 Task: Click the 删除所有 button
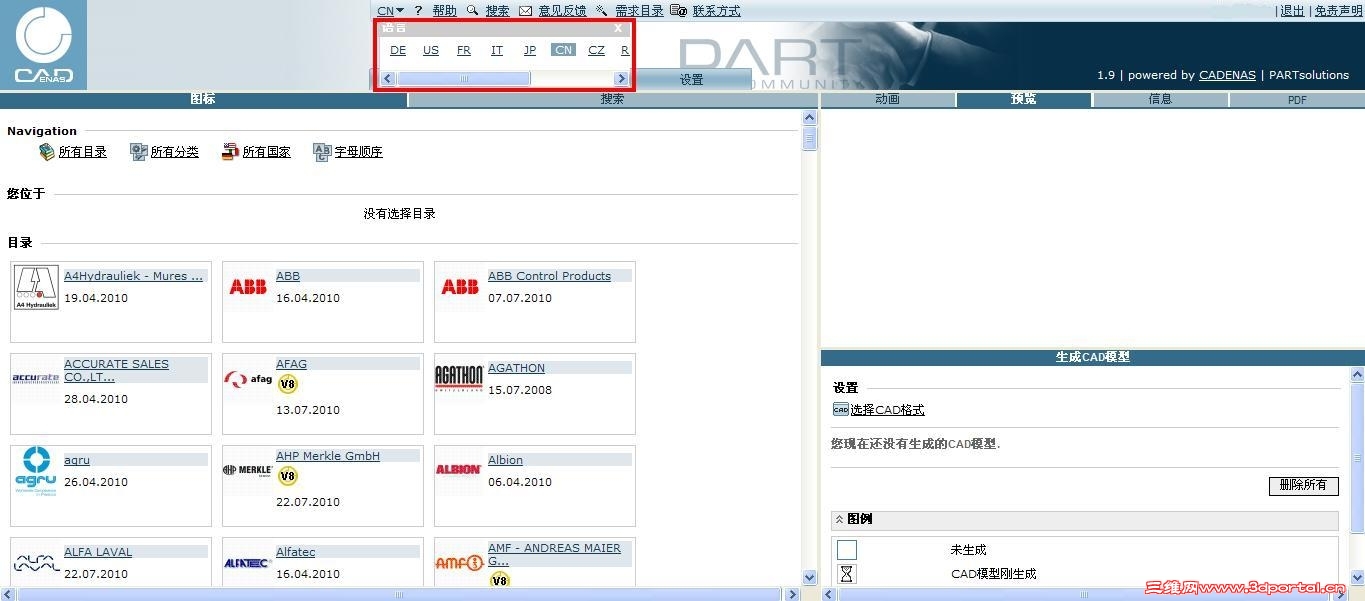[1303, 485]
